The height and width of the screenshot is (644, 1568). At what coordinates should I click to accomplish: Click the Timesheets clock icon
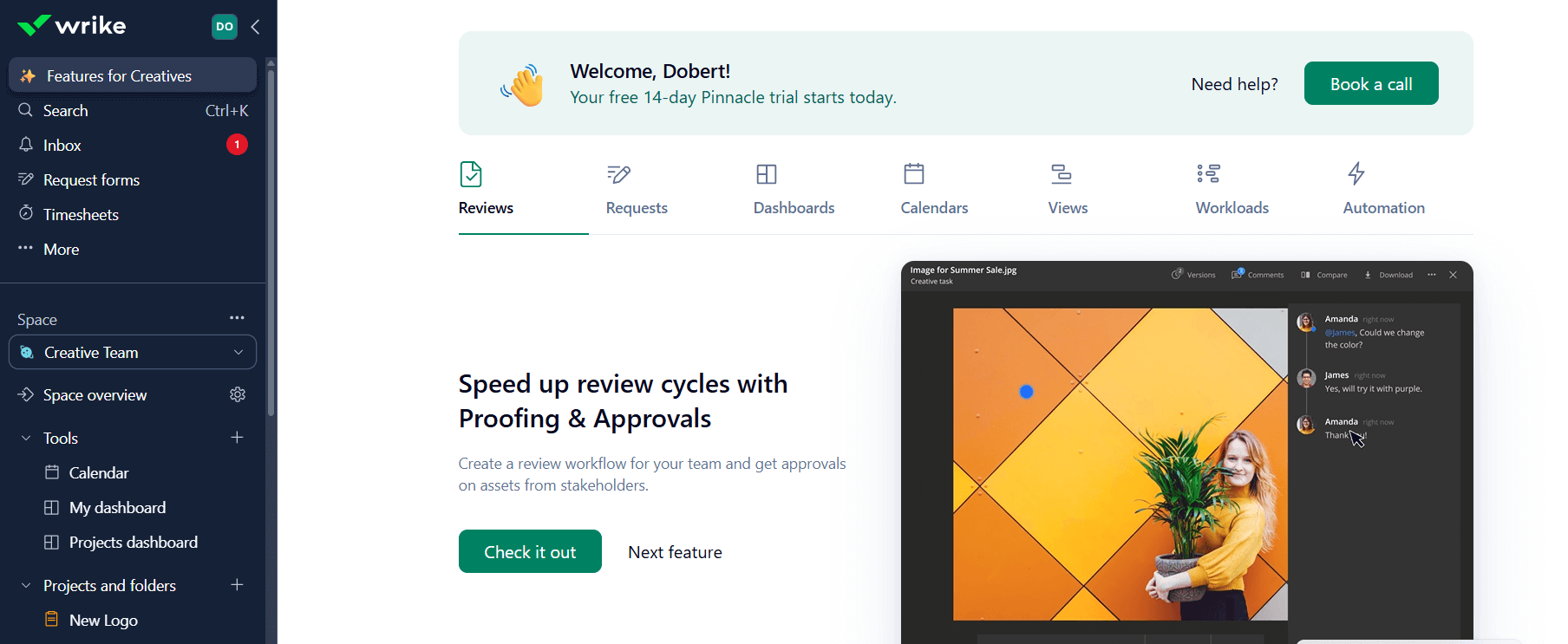[x=26, y=214]
